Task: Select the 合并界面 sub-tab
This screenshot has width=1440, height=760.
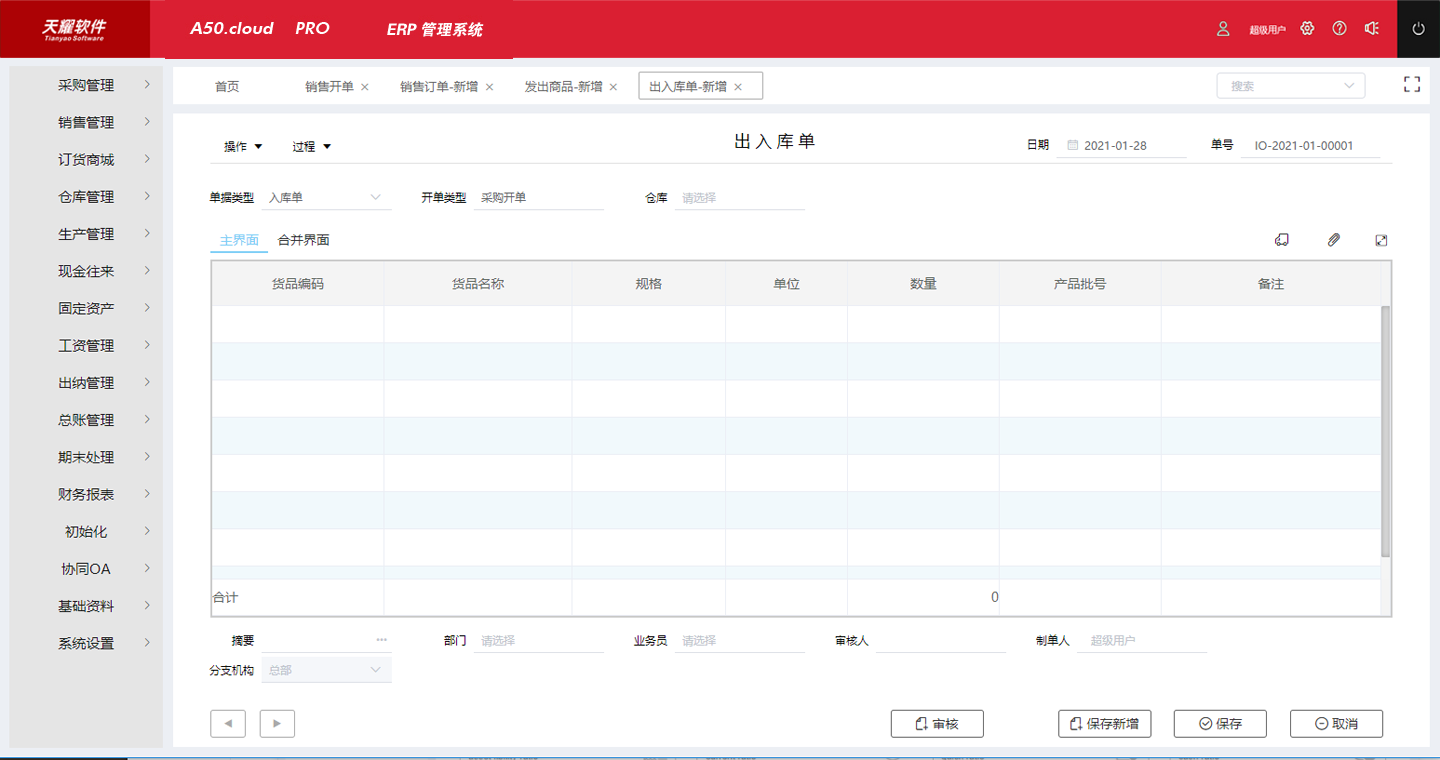Action: (304, 240)
